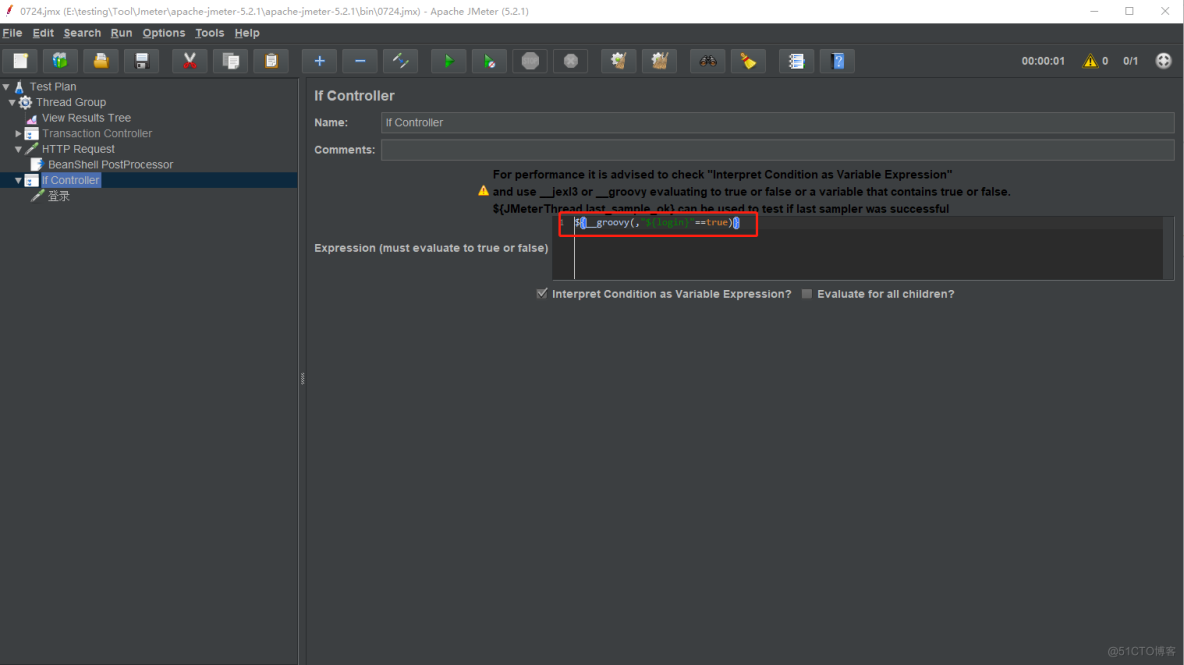
Task: Collapse the Thread Group tree node
Action: click(x=12, y=102)
